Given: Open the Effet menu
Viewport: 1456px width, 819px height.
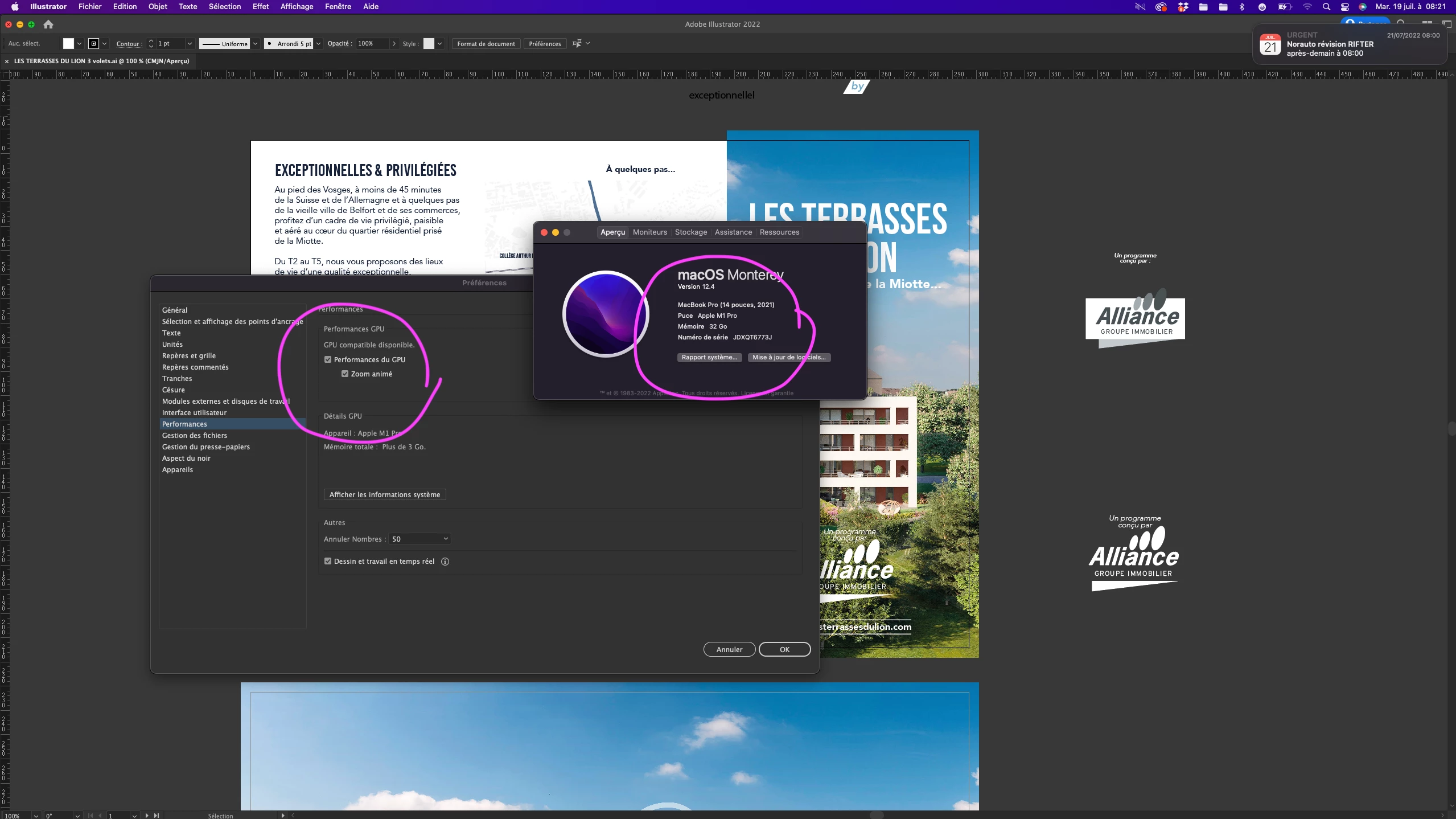Looking at the screenshot, I should click(x=260, y=7).
